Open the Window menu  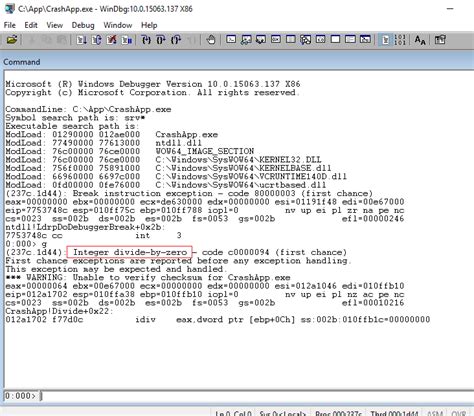click(118, 25)
